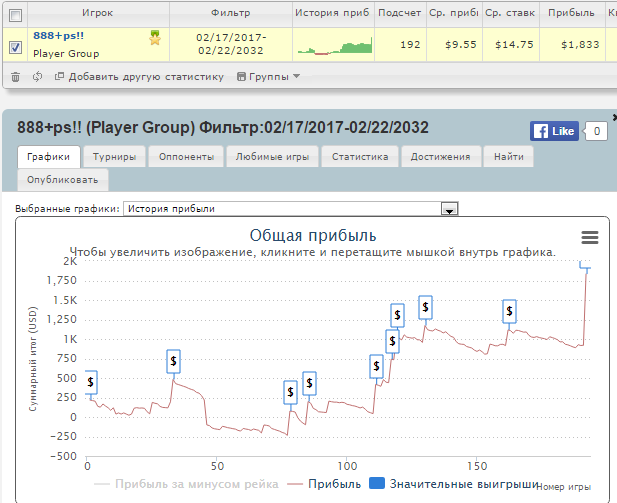
Task: Click the История прибыли combo box field
Action: 291,209
